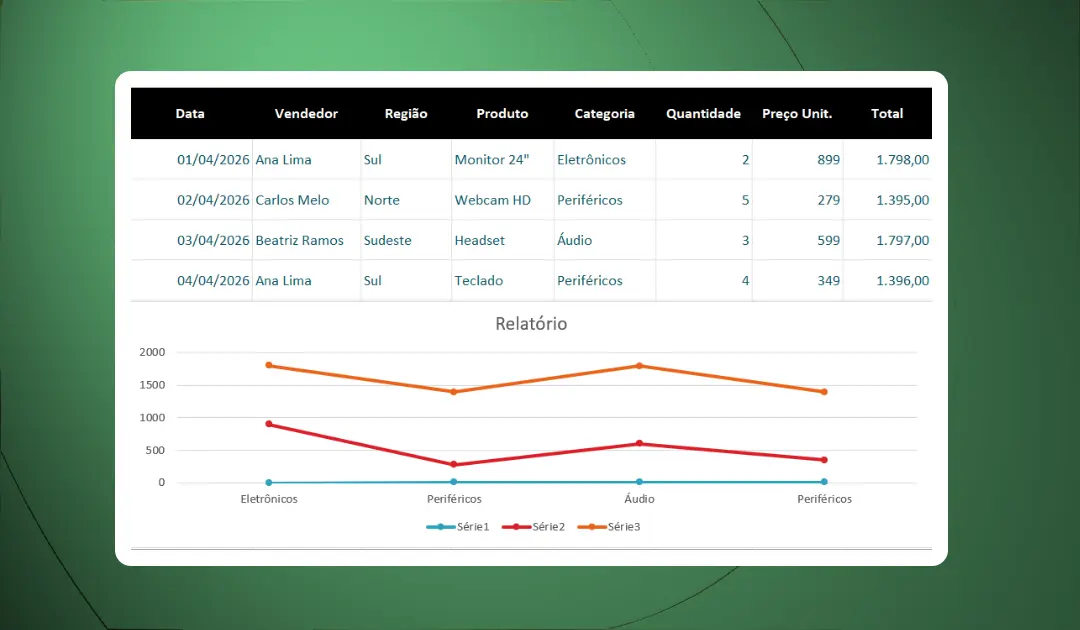Select the Headset product cell
Screen dimensions: 1080x630
click(x=479, y=240)
